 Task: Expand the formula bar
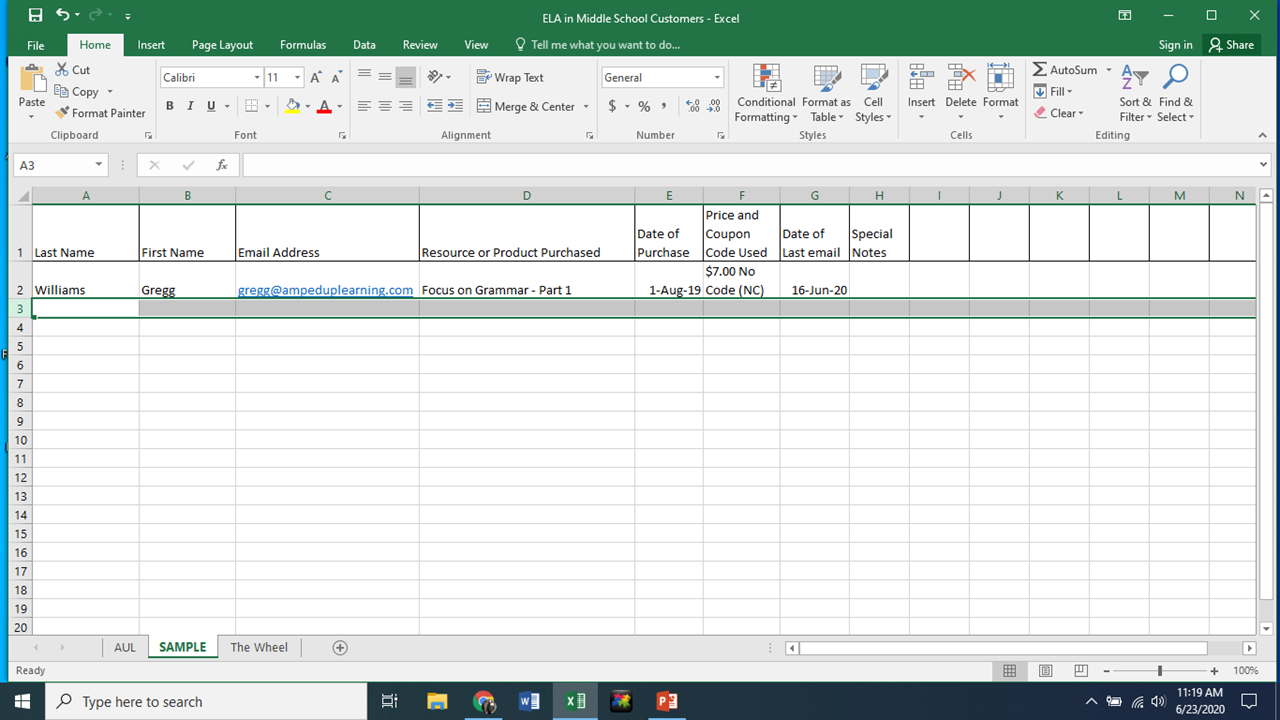click(x=1264, y=165)
